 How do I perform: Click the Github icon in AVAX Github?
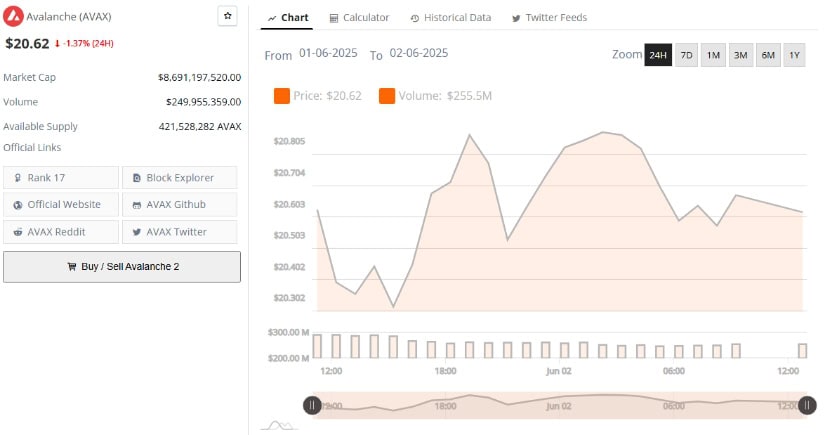click(136, 205)
